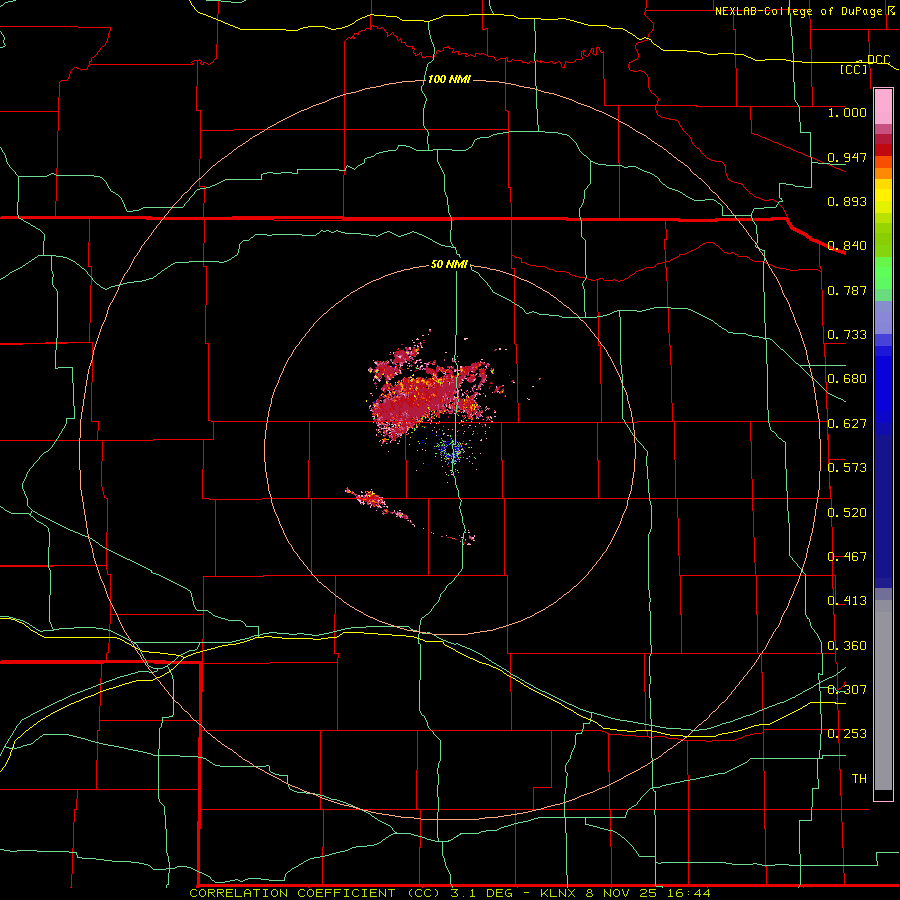Click the 0.733 scale label
Image resolution: width=900 pixels, height=900 pixels.
click(x=847, y=335)
